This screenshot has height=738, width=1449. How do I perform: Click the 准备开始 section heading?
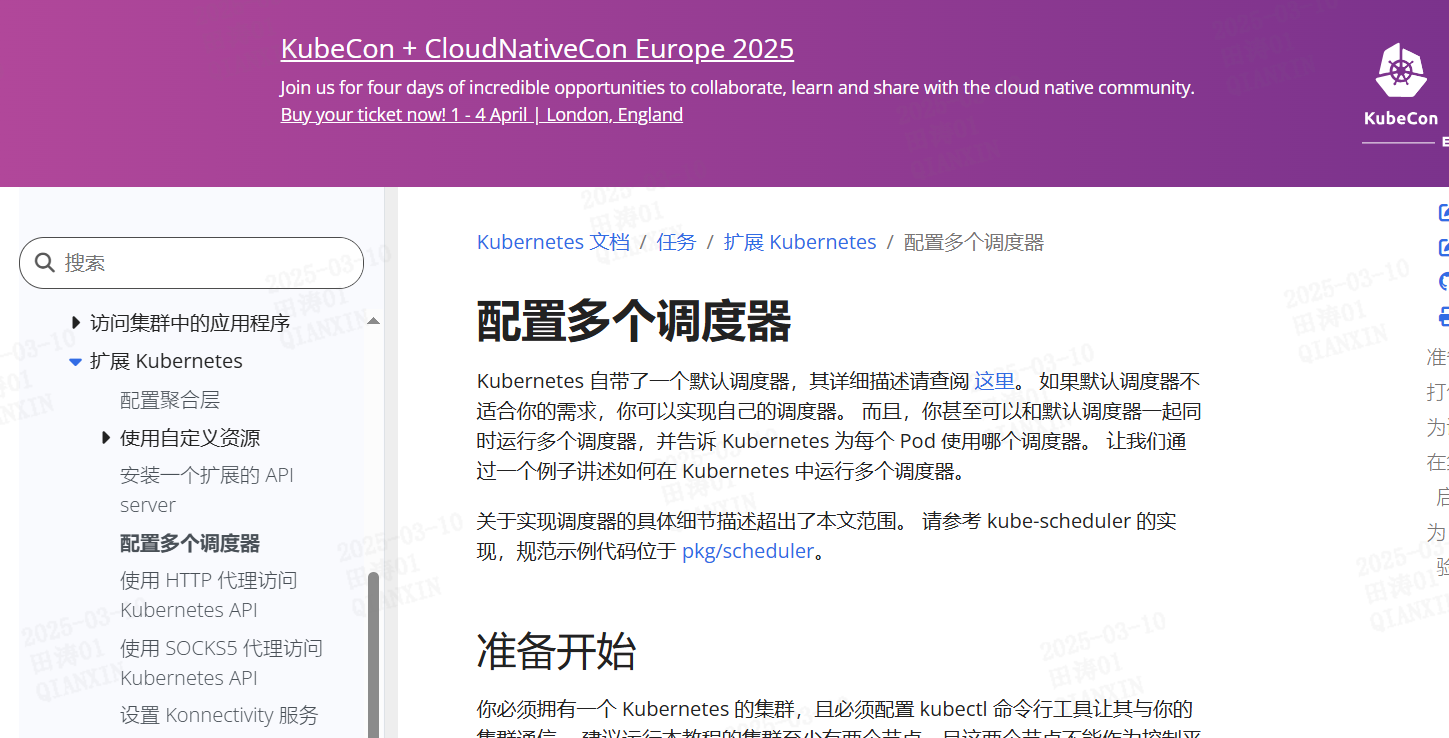pyautogui.click(x=556, y=651)
